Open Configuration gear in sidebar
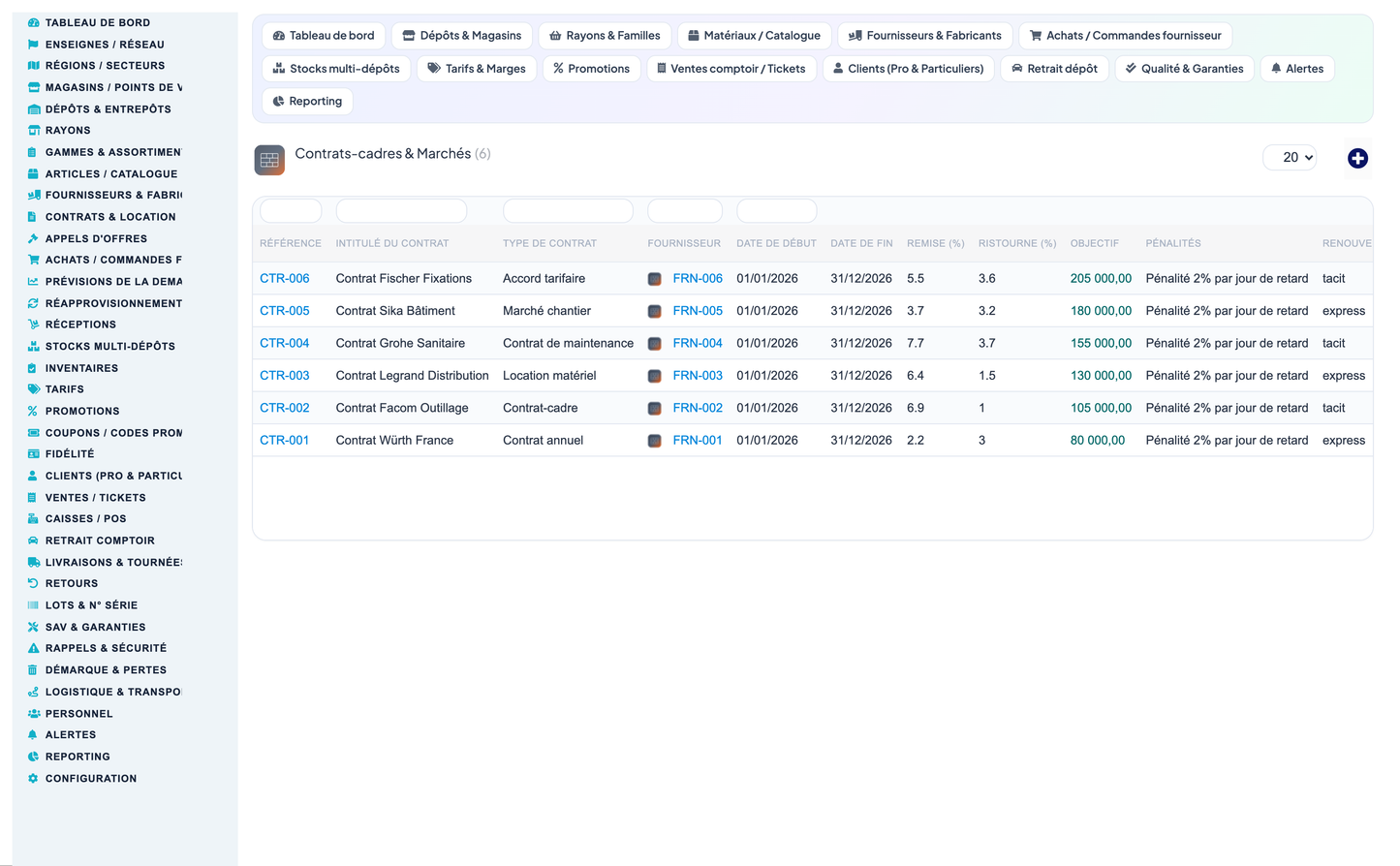Image resolution: width=1400 pixels, height=866 pixels. coord(33,779)
